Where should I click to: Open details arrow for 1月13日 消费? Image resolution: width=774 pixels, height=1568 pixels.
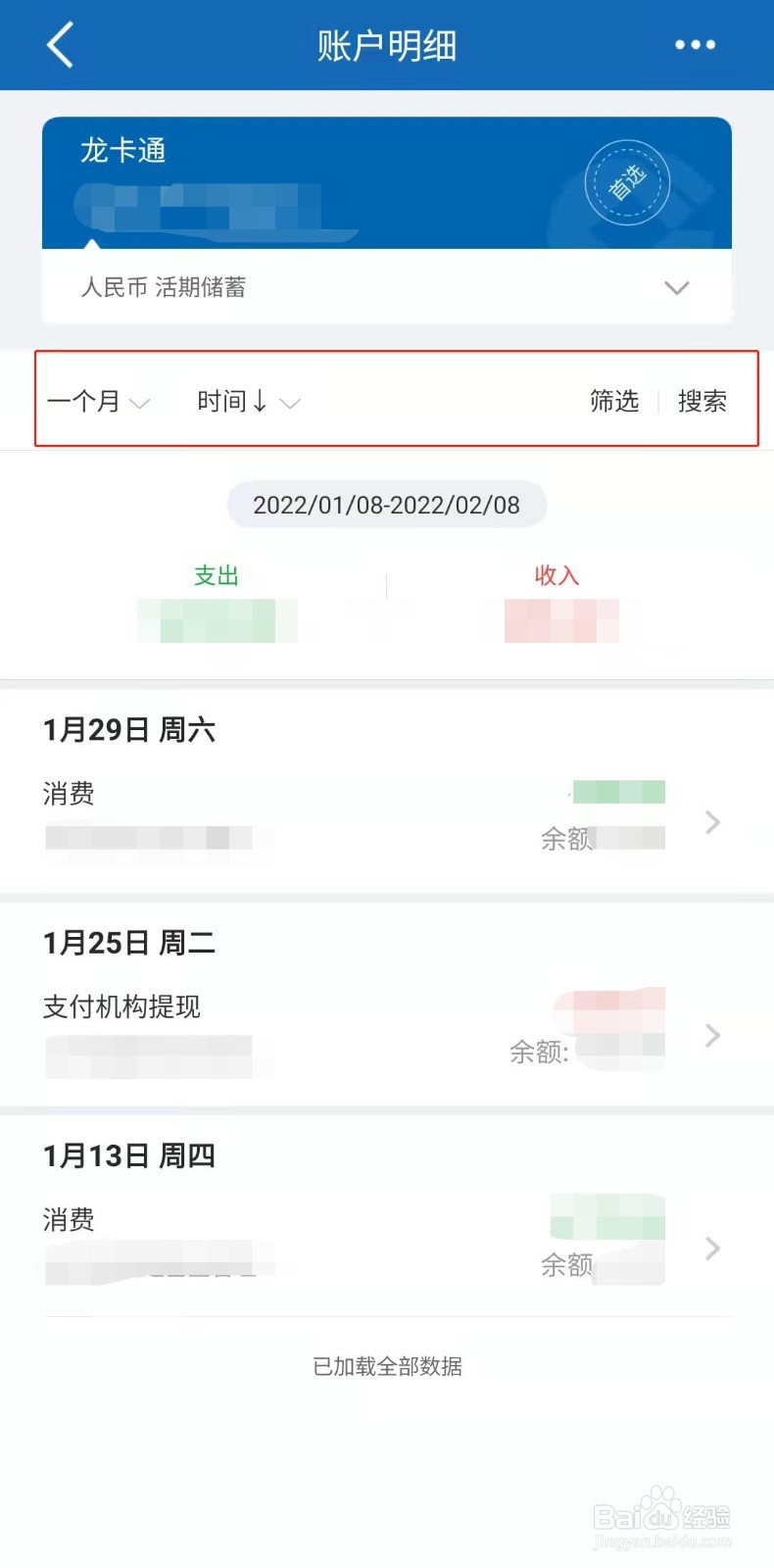point(712,1248)
